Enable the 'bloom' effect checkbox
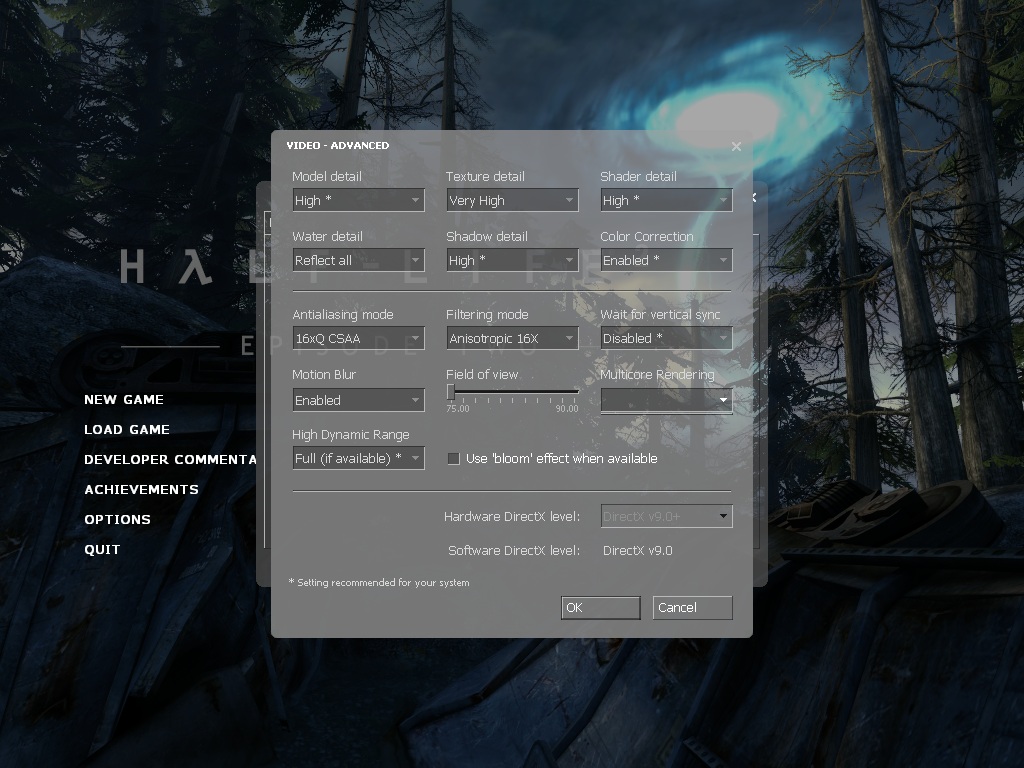Viewport: 1024px width, 768px height. (453, 459)
